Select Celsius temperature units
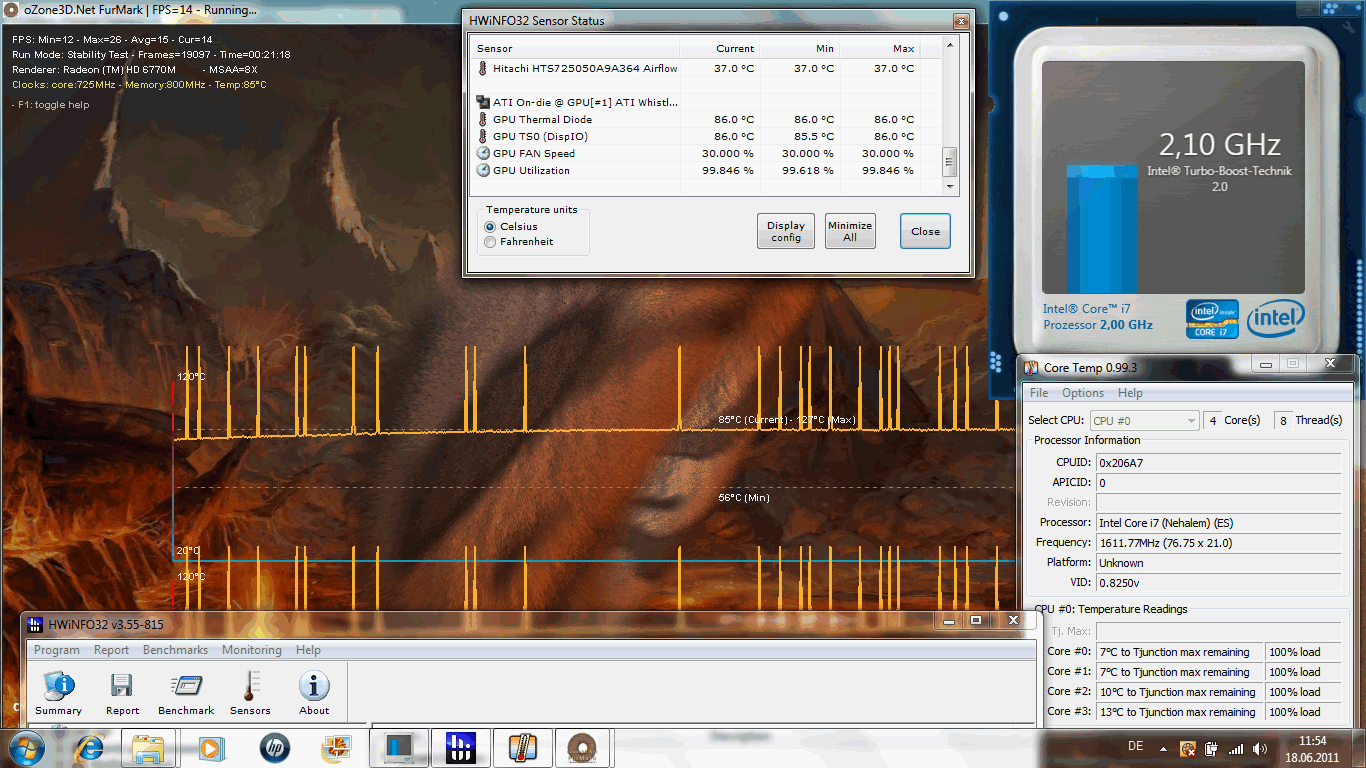 coord(490,227)
